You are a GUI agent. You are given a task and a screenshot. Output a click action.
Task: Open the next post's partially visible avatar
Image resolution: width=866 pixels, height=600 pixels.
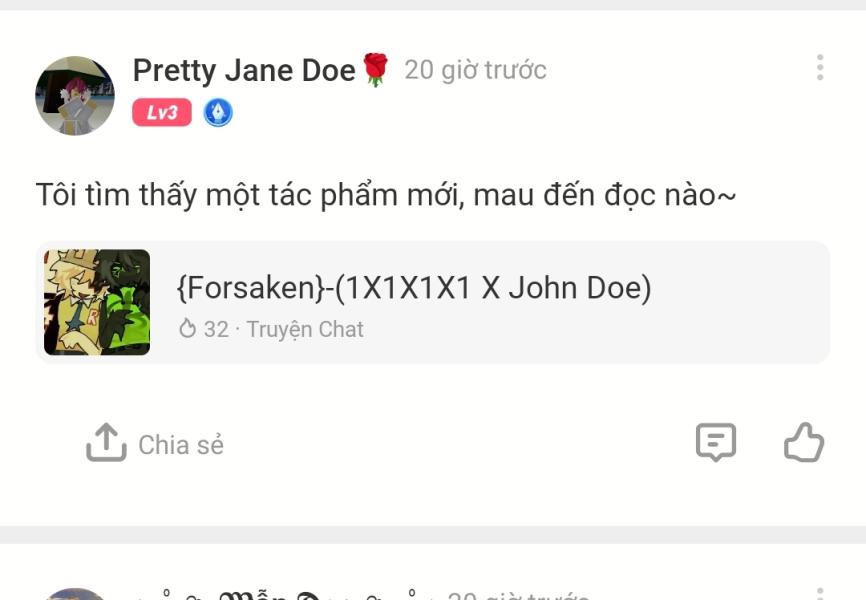pyautogui.click(x=75, y=594)
